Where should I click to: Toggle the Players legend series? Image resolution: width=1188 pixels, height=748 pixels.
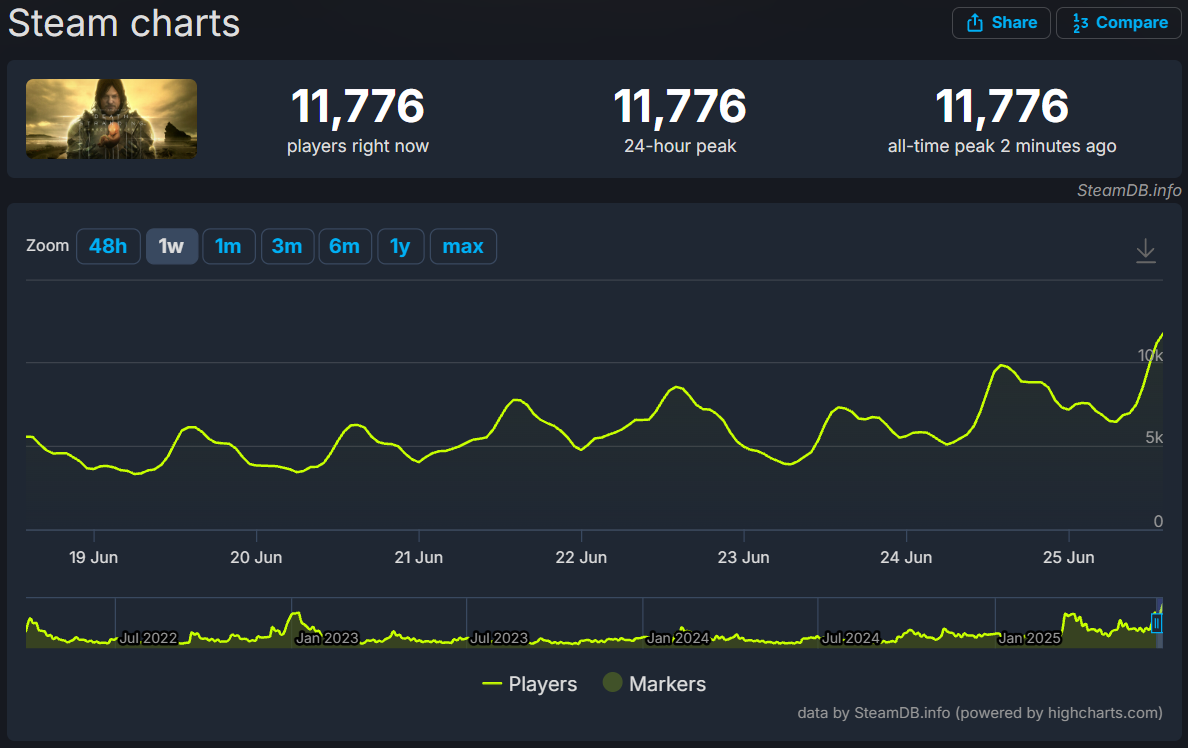click(x=530, y=684)
